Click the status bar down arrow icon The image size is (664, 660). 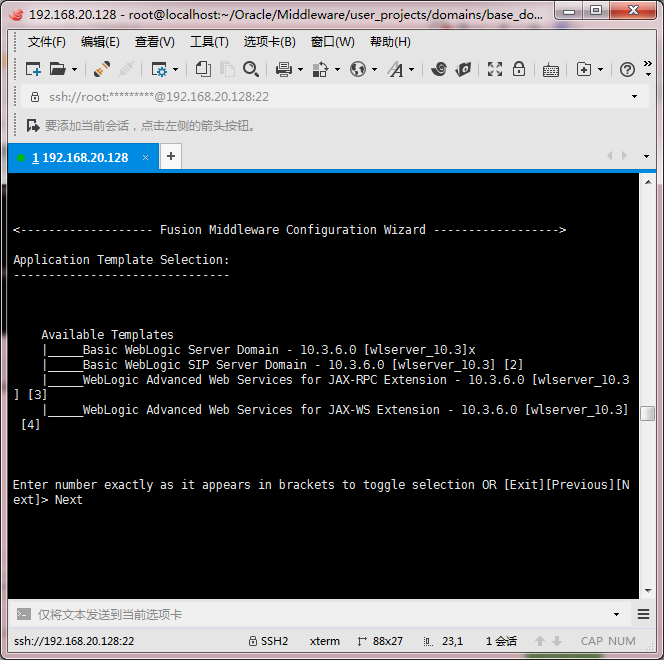point(557,641)
